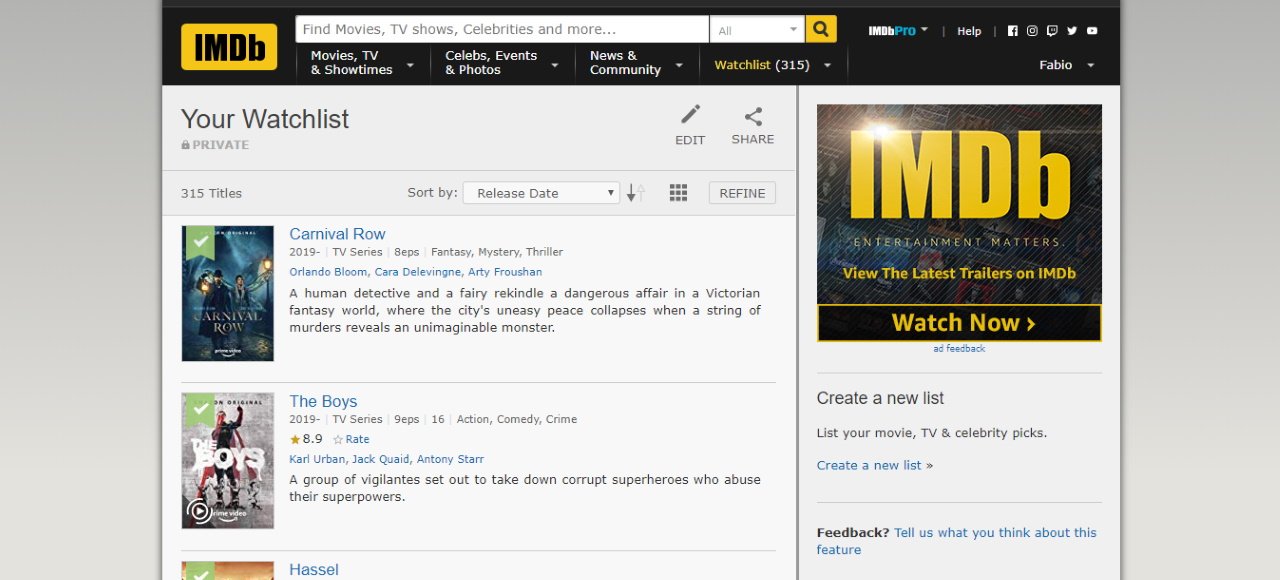Toggle watchlist ribbon on Carnival Row poster
Image resolution: width=1280 pixels, height=580 pixels.
(x=200, y=241)
